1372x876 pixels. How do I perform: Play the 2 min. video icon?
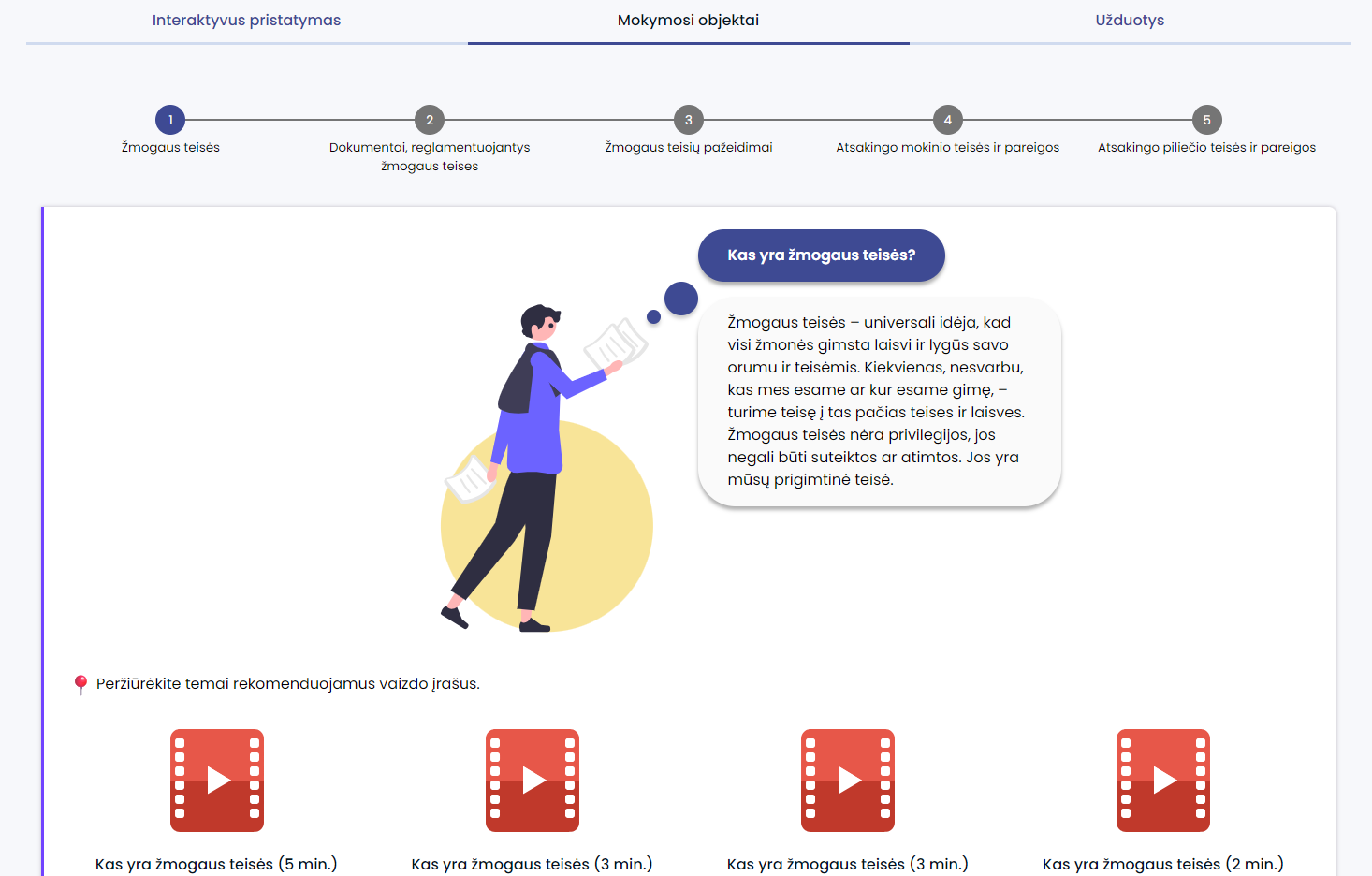tap(1163, 781)
